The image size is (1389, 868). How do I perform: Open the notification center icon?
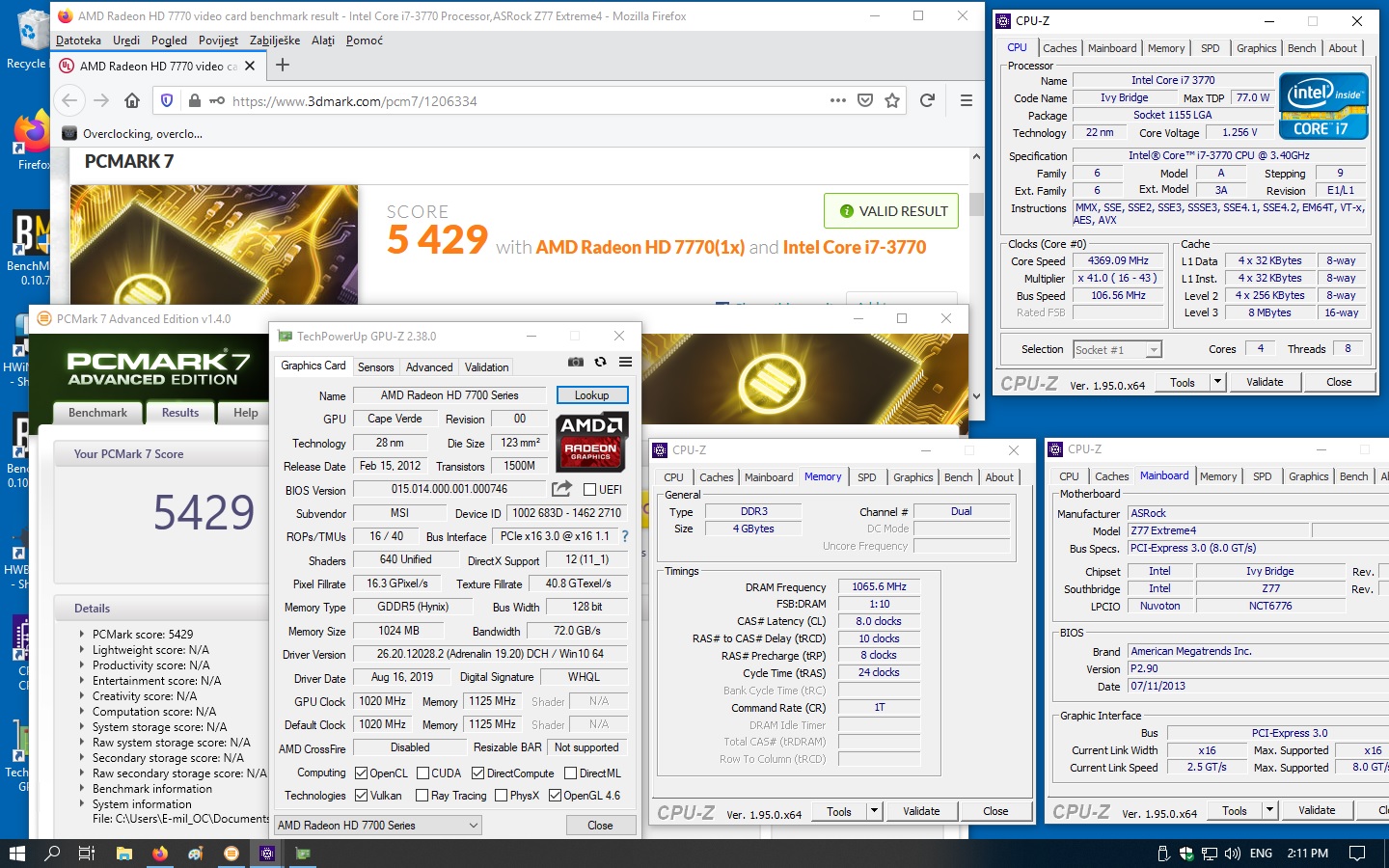point(1357,854)
